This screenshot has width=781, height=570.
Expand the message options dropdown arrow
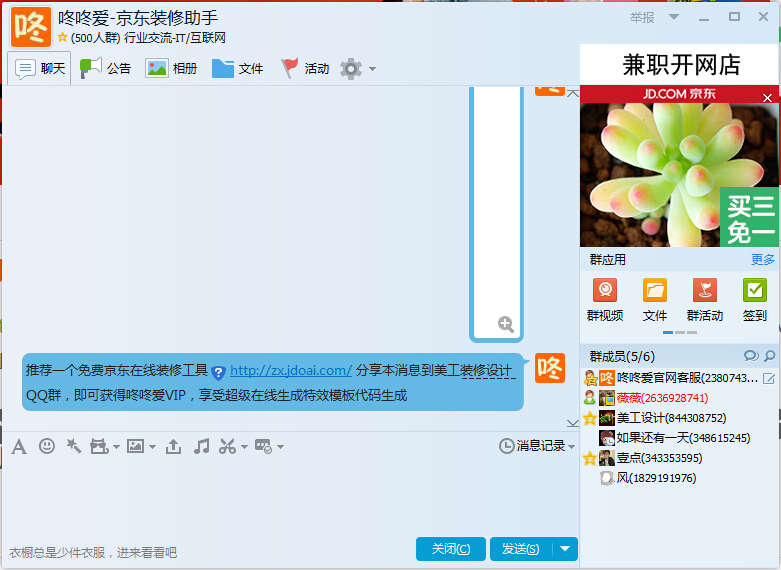point(280,447)
